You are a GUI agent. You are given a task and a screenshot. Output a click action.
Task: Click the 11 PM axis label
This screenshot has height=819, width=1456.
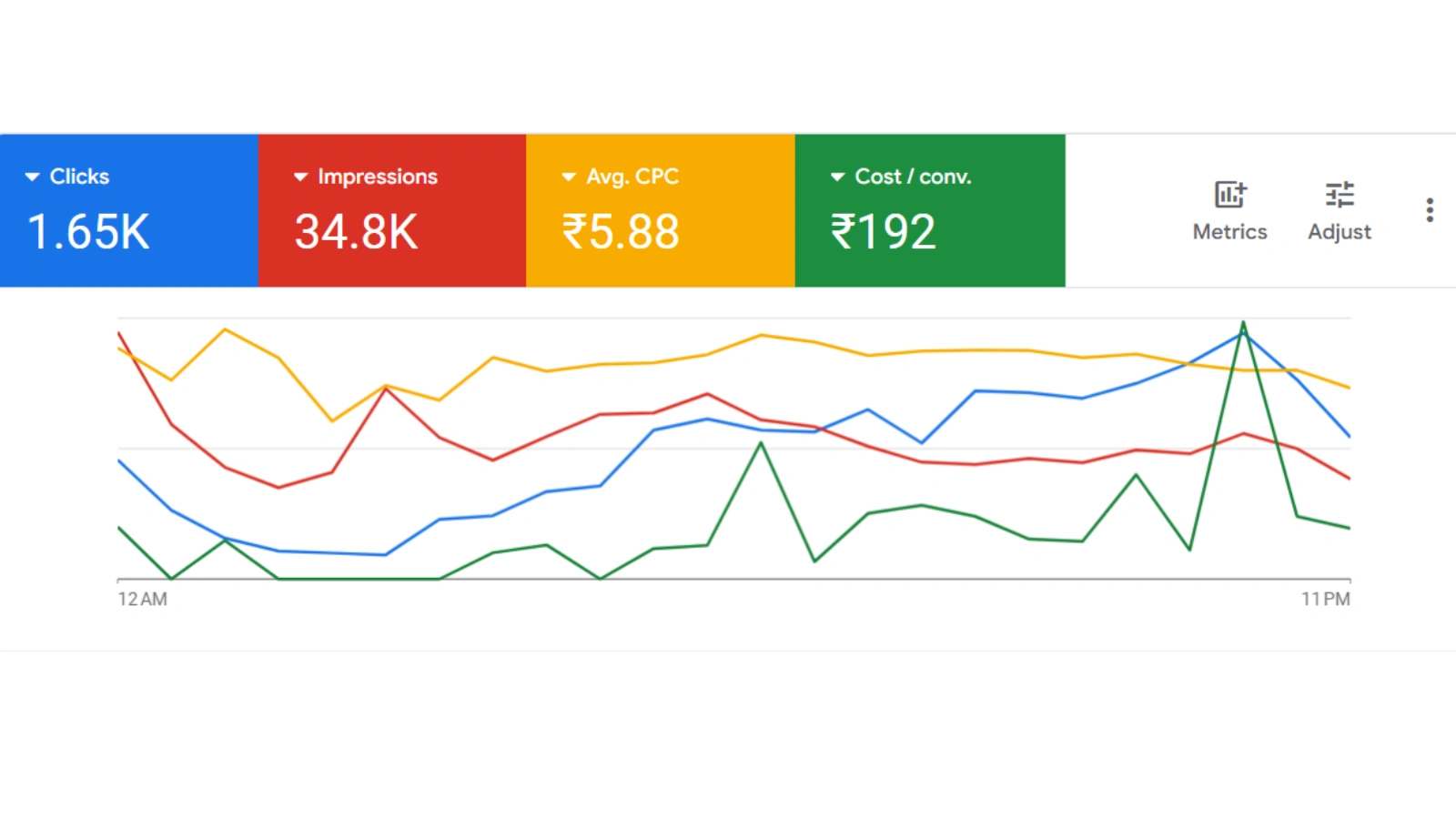pos(1325,599)
